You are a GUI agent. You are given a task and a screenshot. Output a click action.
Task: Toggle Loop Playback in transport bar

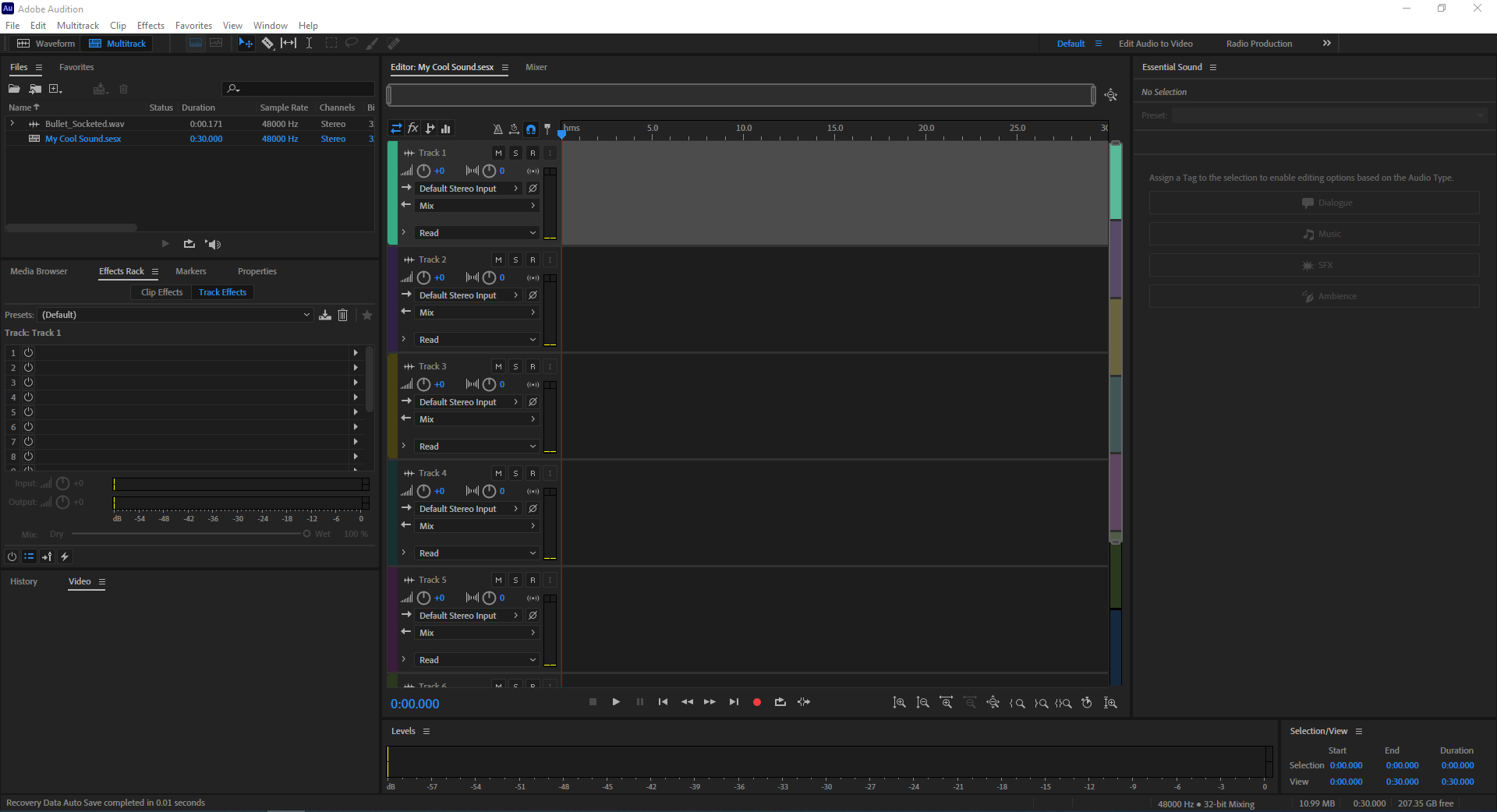pyautogui.click(x=780, y=702)
